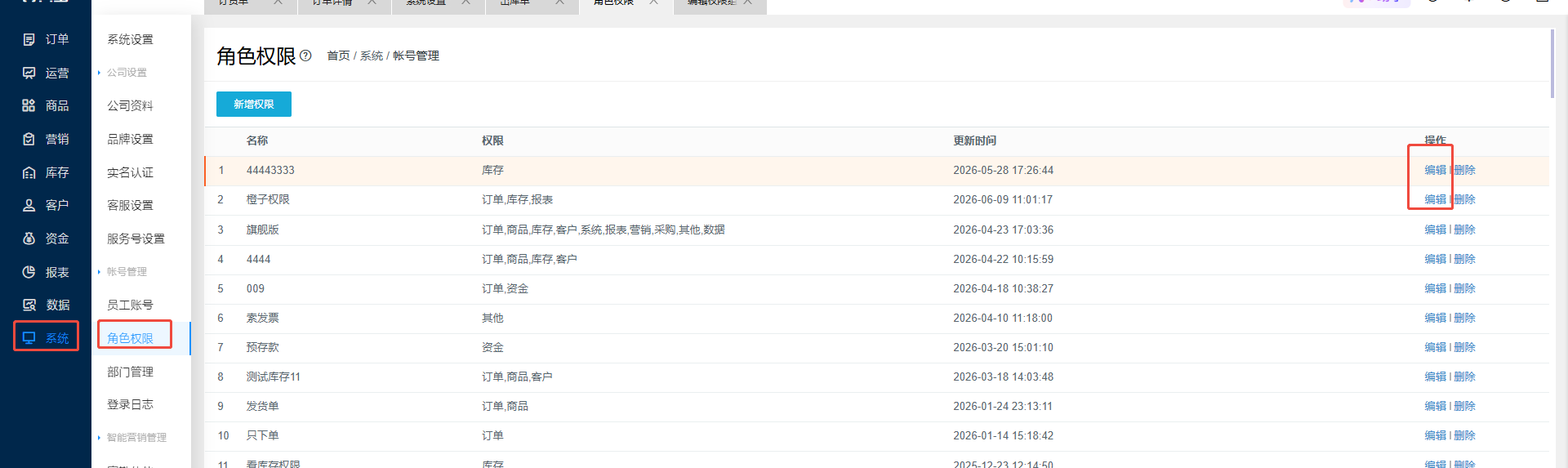
Task: Edit the 4444 role
Action: [1435, 259]
